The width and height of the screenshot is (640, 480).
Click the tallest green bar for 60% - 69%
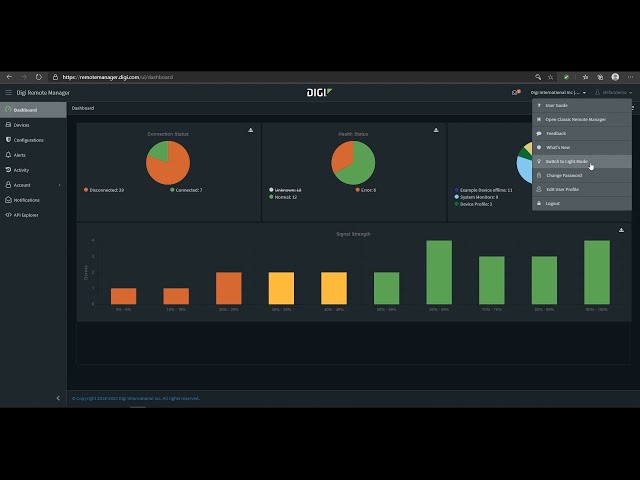(439, 272)
